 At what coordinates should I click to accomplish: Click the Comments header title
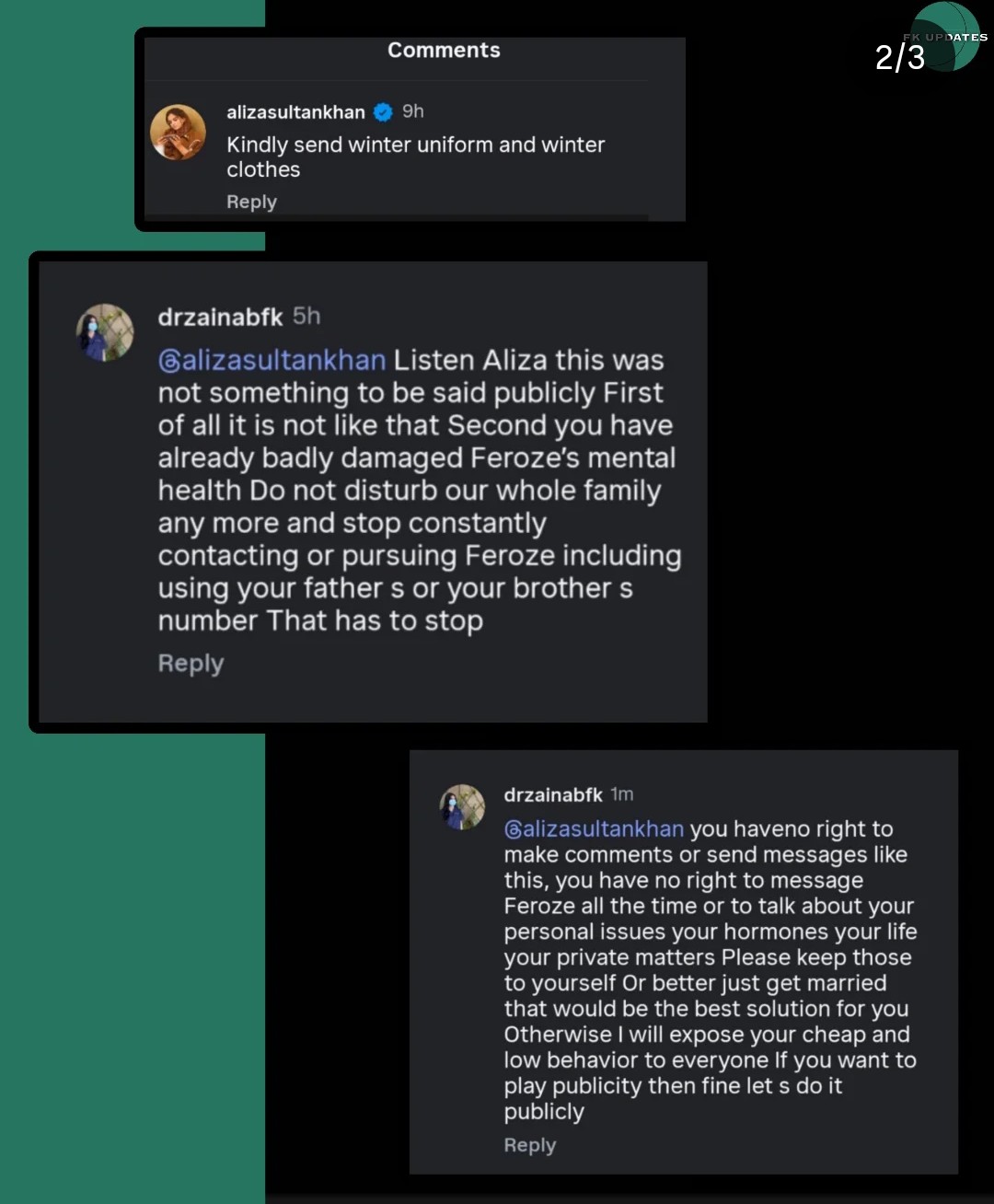(444, 50)
